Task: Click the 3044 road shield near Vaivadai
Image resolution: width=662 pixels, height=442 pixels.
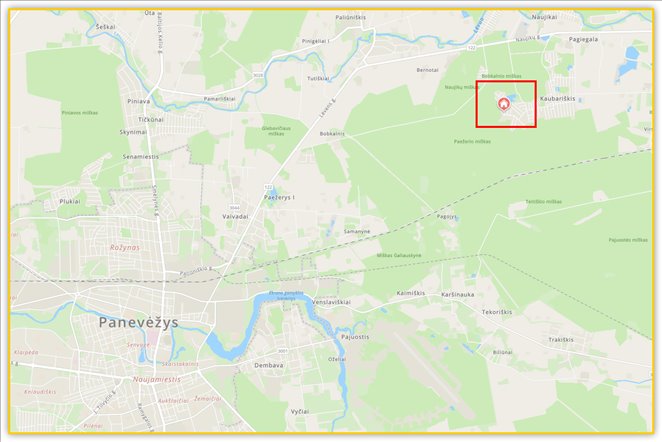Action: pyautogui.click(x=234, y=208)
